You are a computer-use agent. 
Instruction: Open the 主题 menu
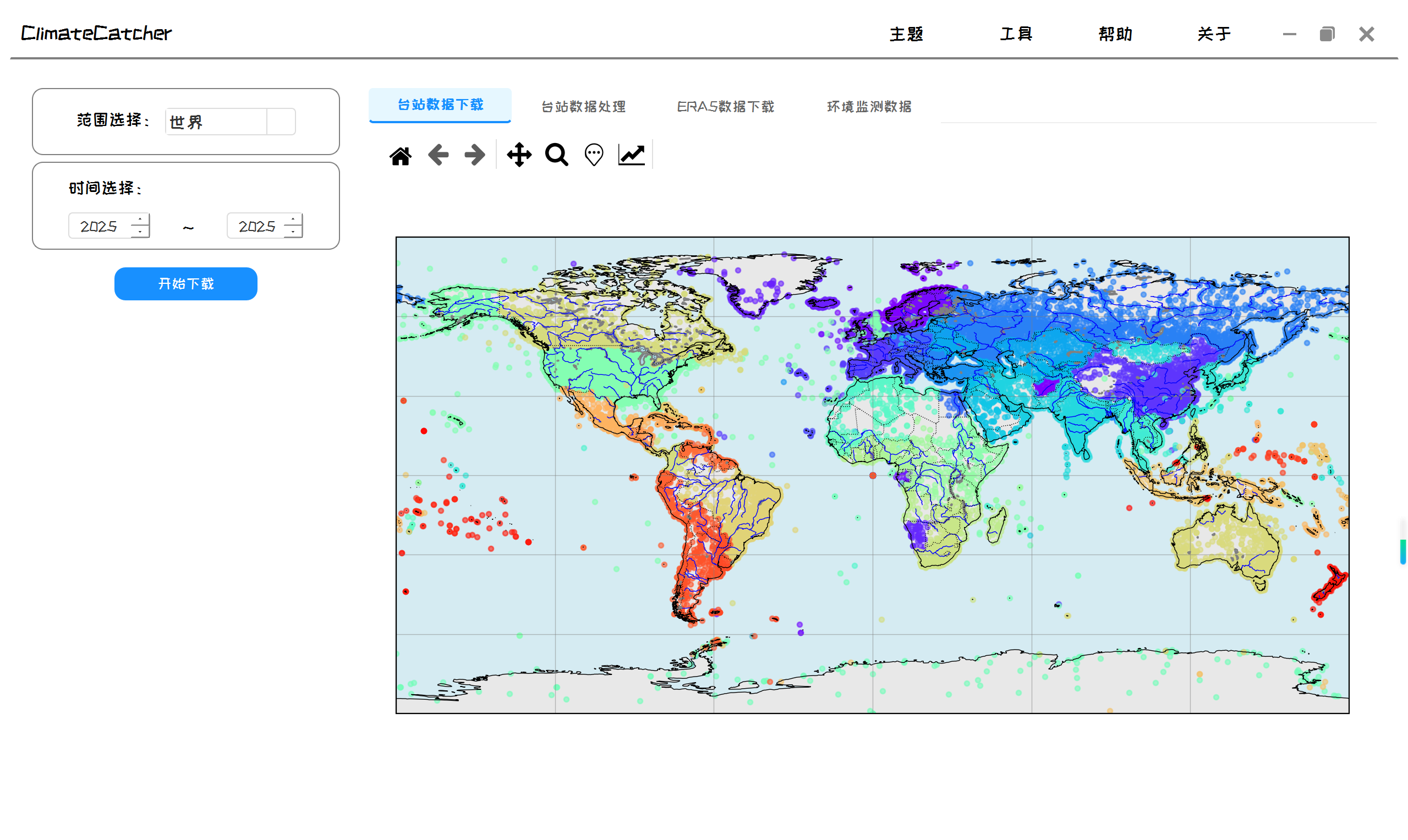click(906, 35)
